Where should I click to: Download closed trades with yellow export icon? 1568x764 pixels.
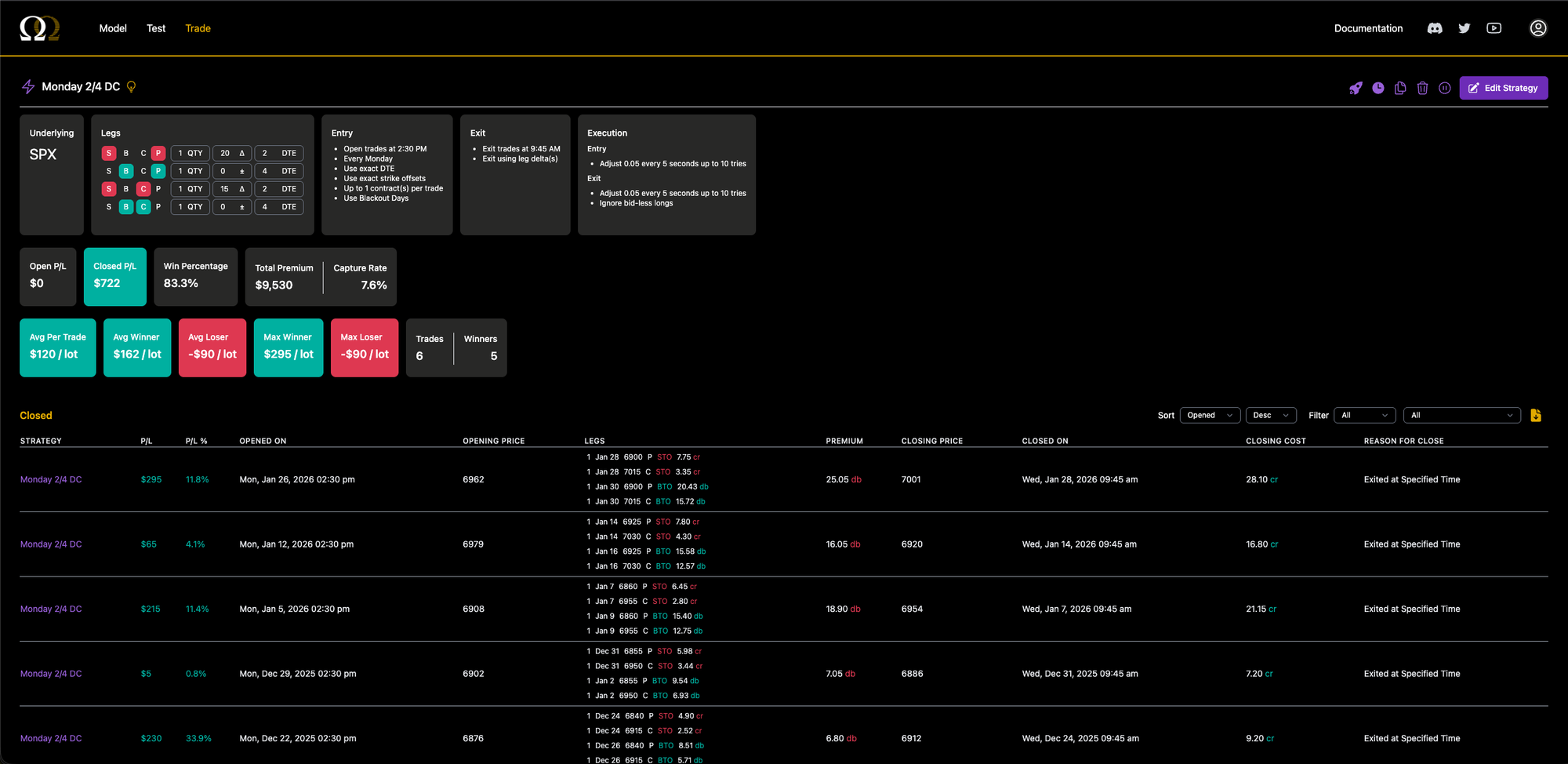(1535, 416)
